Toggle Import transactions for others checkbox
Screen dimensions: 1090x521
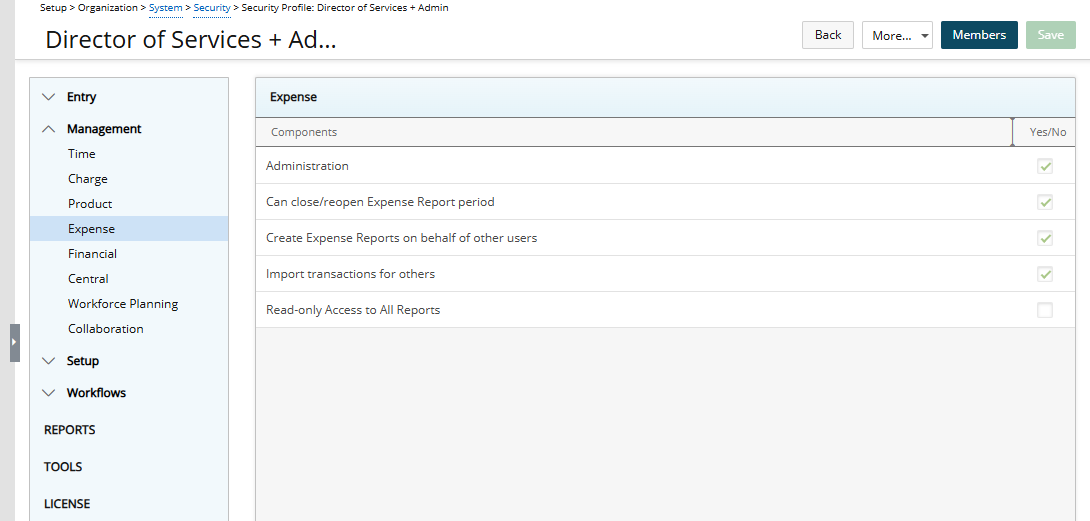pyautogui.click(x=1044, y=274)
